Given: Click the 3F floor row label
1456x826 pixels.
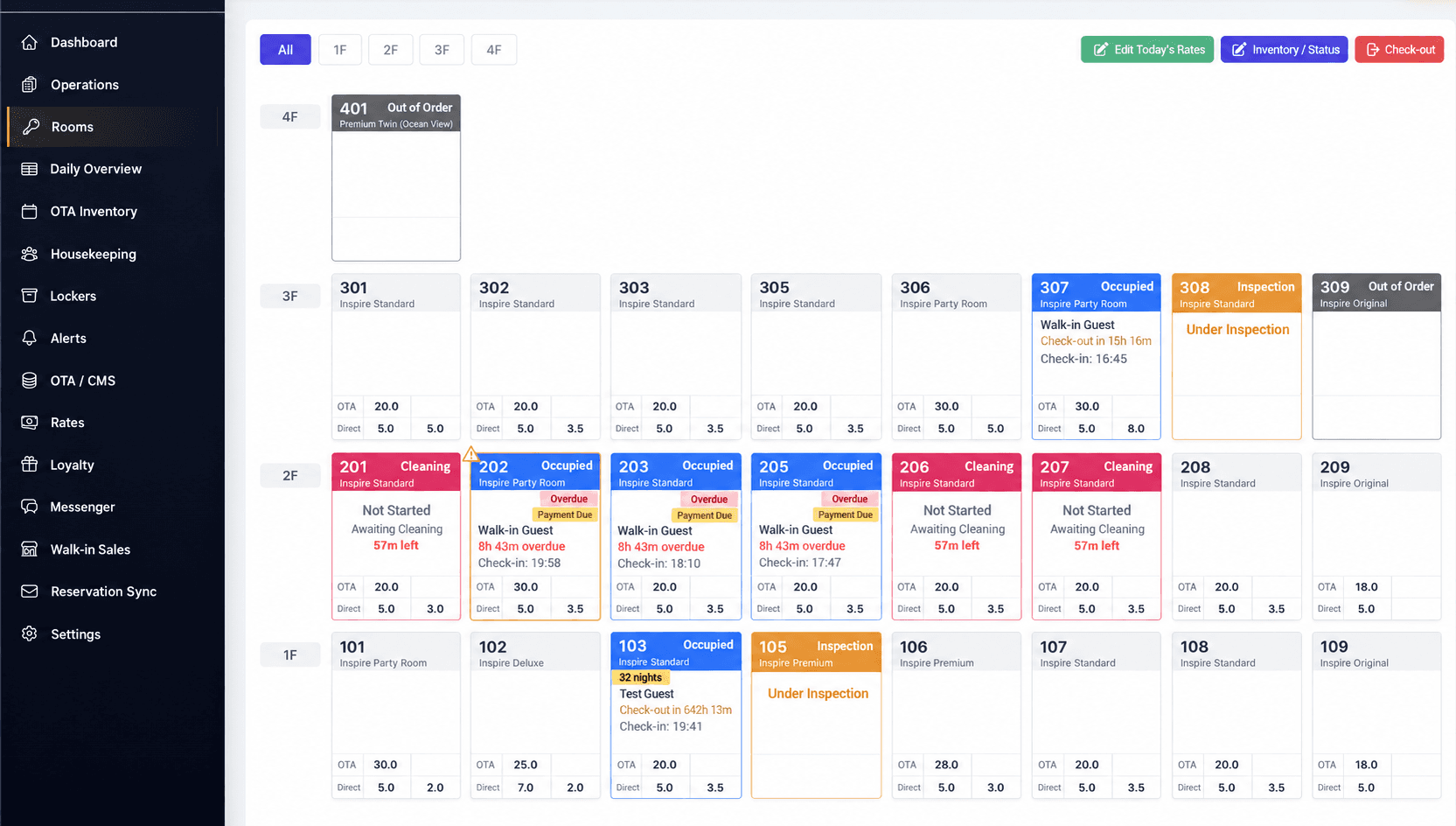Looking at the screenshot, I should tap(290, 296).
